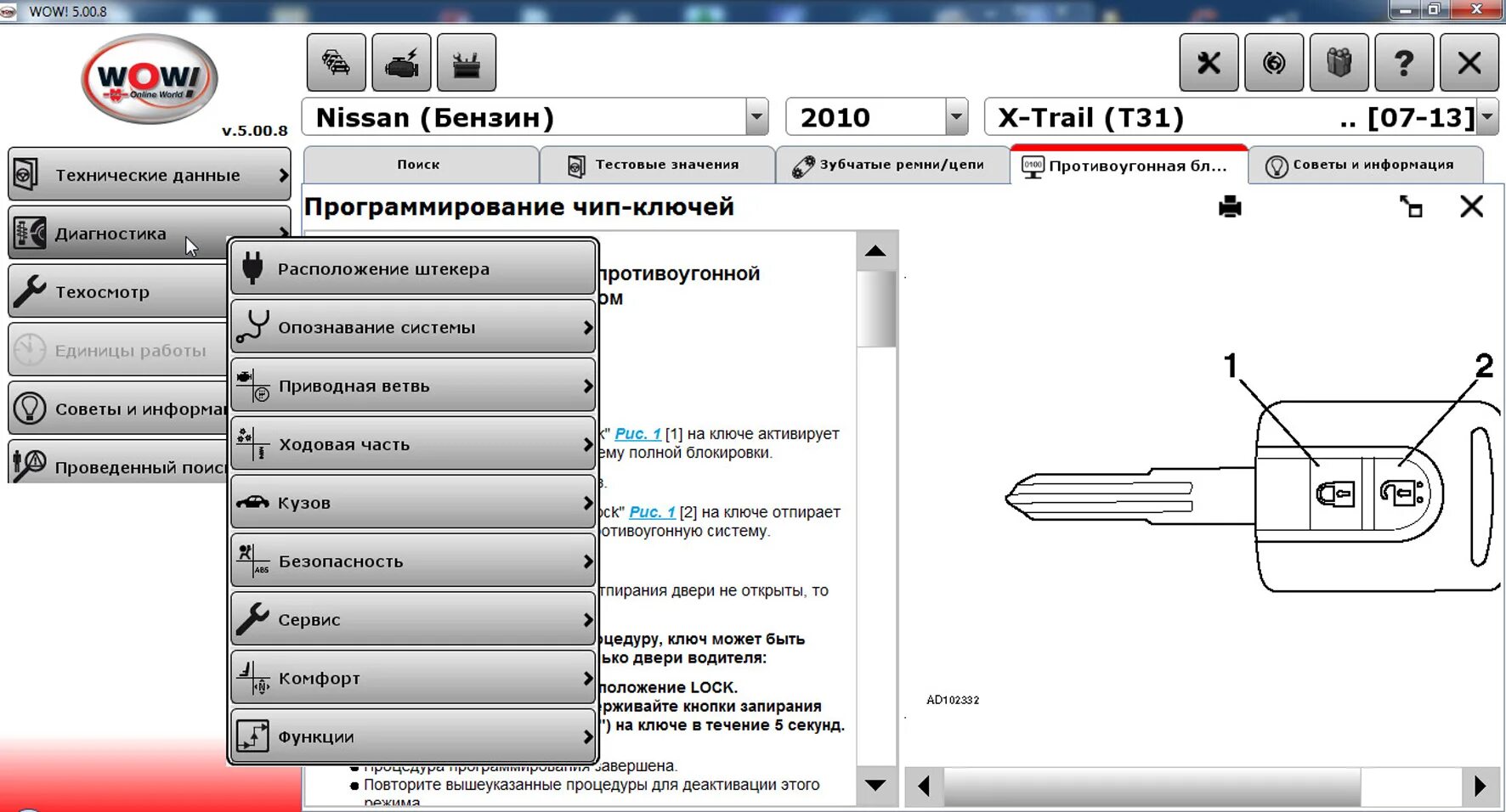Image resolution: width=1506 pixels, height=812 pixels.
Task: Click image reference AD102332 label
Action: (953, 700)
